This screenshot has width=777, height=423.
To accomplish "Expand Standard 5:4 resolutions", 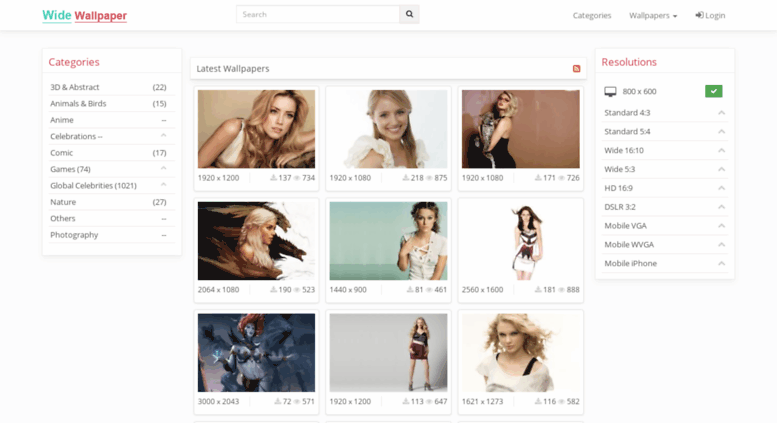I will 722,132.
